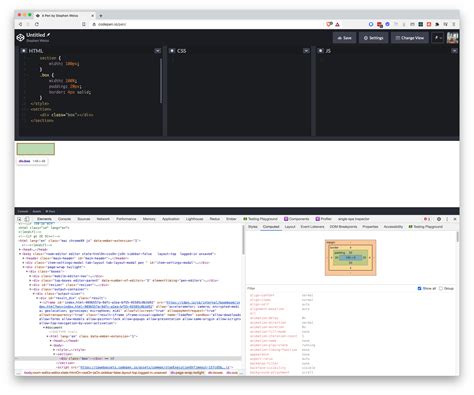Expand the head element in DOM tree
Screen dimensions: 474x395
pos(21,249)
